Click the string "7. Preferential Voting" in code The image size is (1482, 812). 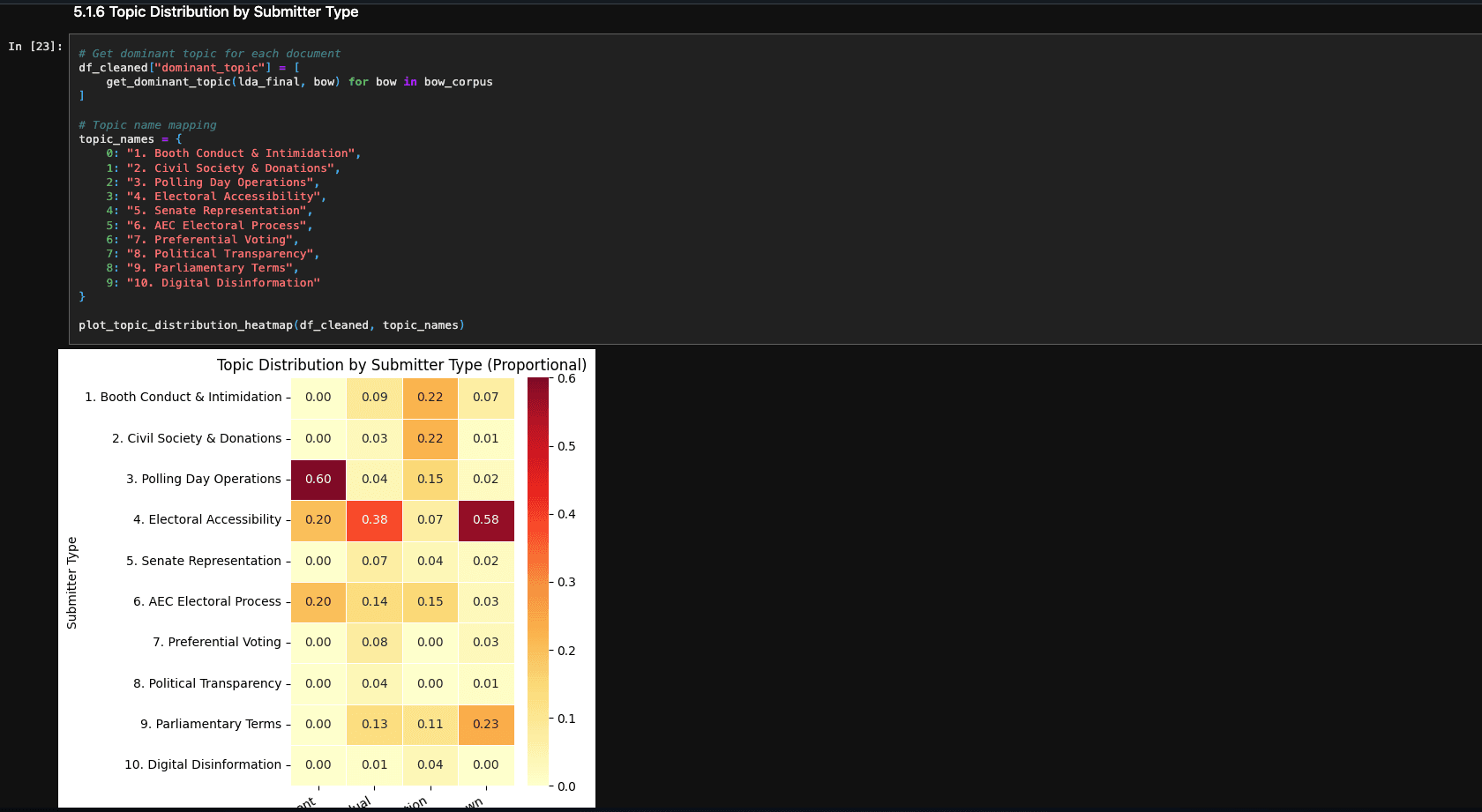pos(209,239)
